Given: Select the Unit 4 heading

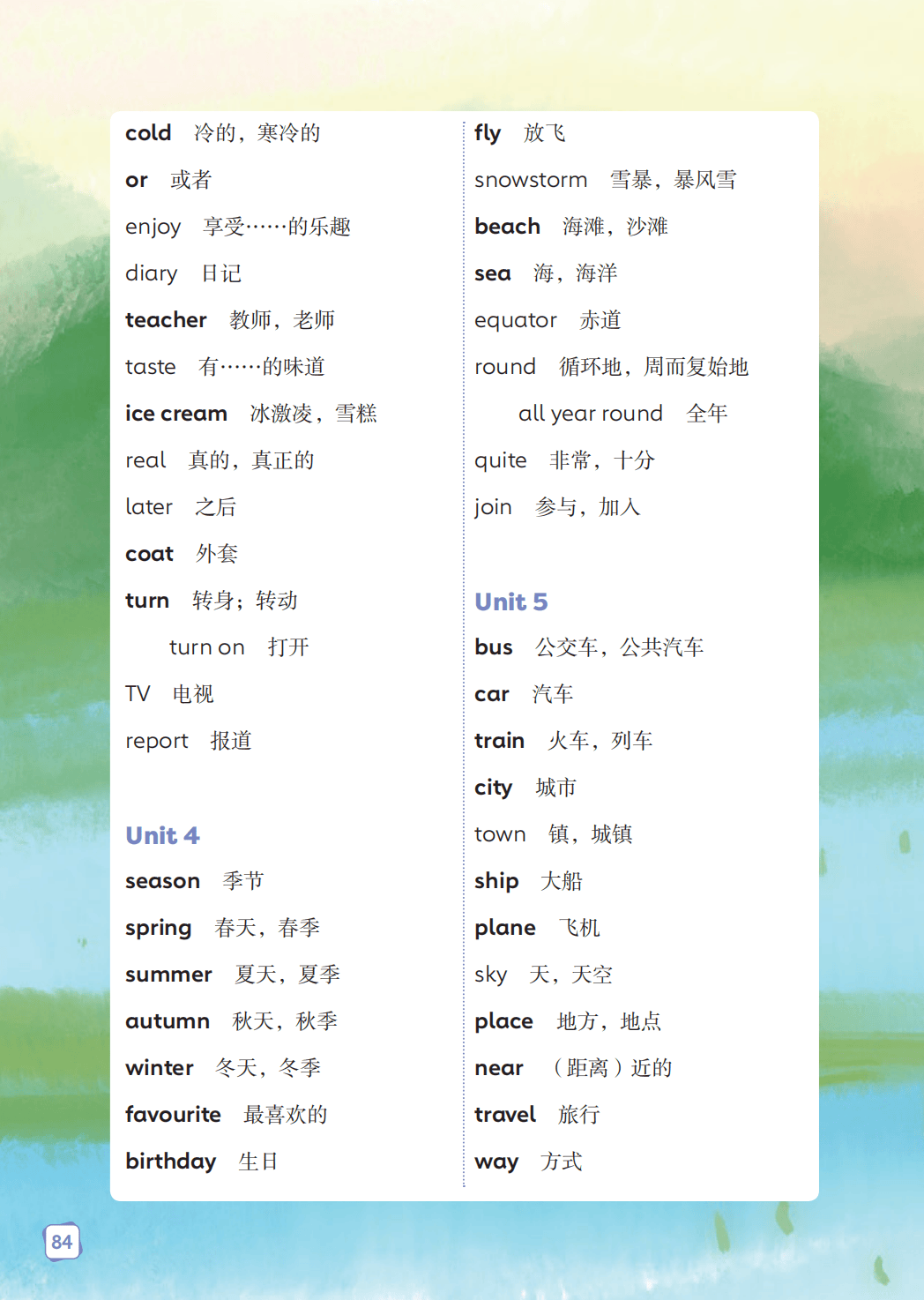Looking at the screenshot, I should coord(162,835).
